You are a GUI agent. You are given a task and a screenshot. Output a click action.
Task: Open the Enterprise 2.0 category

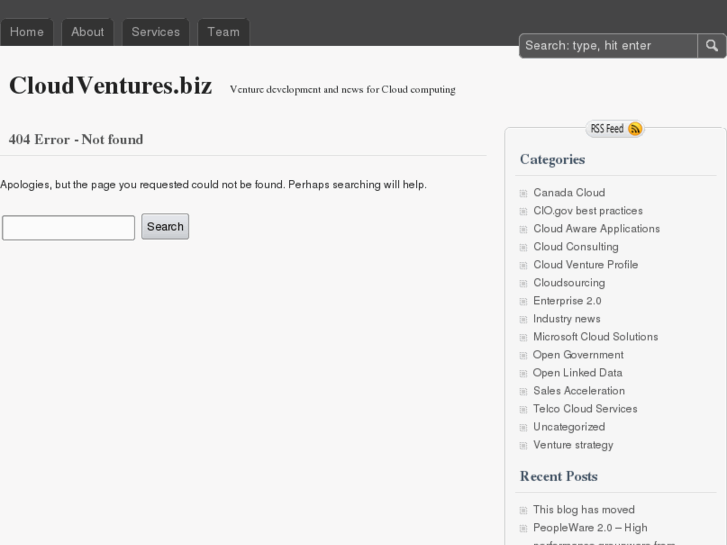566,301
